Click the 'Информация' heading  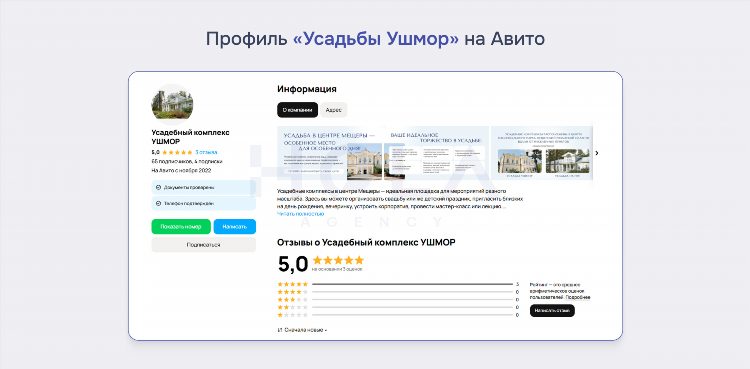click(307, 89)
